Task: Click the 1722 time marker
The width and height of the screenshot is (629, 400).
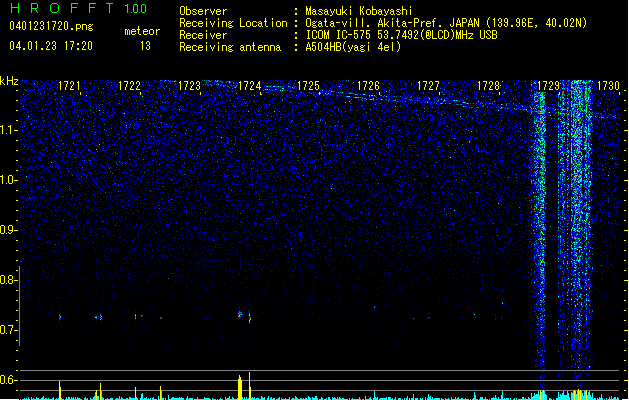Action: 129,85
